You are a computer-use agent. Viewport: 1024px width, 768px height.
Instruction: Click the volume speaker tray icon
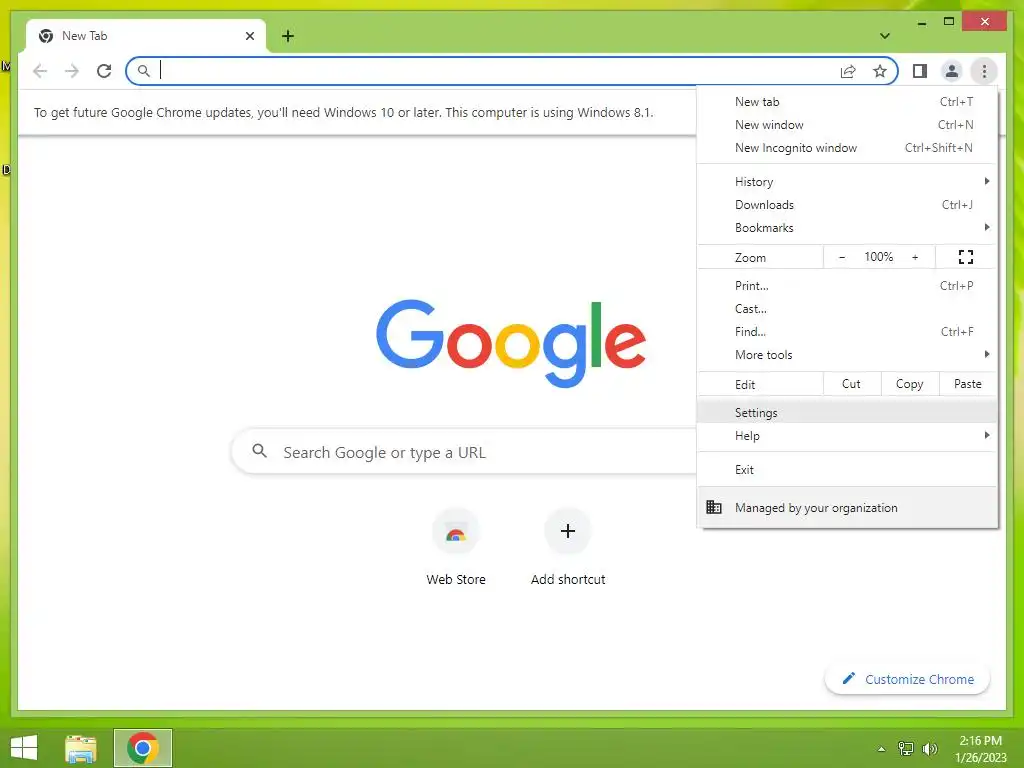click(x=930, y=749)
